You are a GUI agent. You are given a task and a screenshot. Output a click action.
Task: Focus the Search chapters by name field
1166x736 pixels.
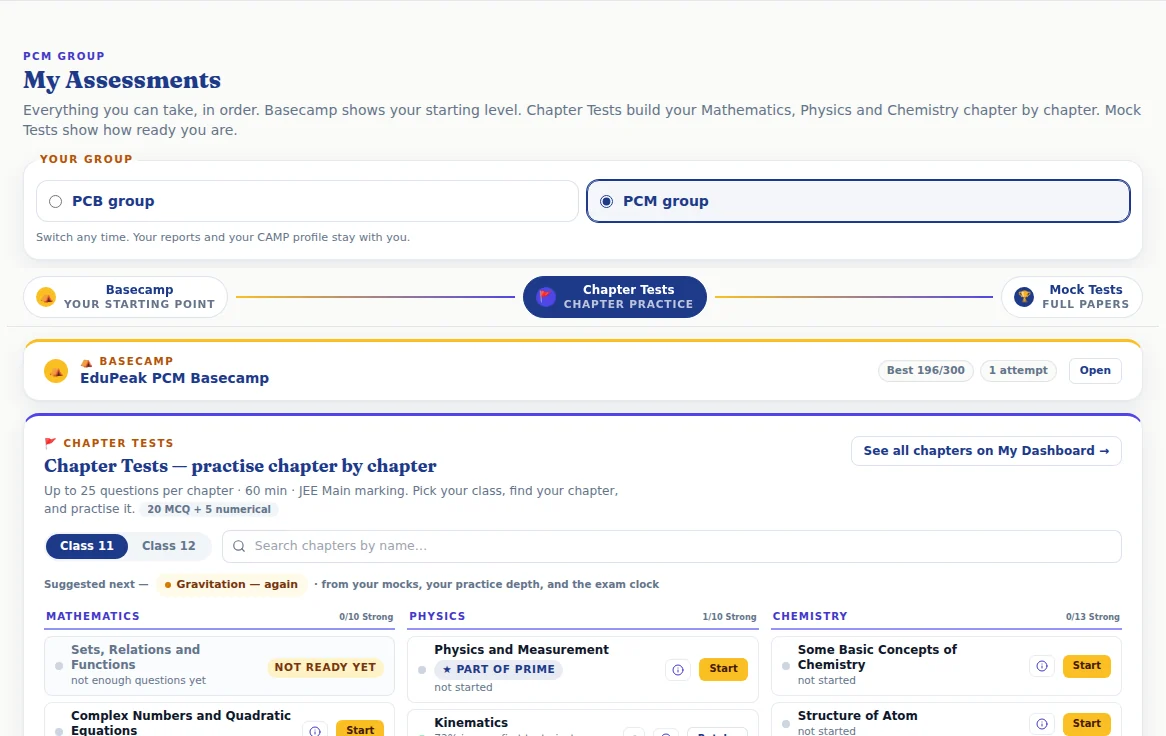pyautogui.click(x=671, y=546)
